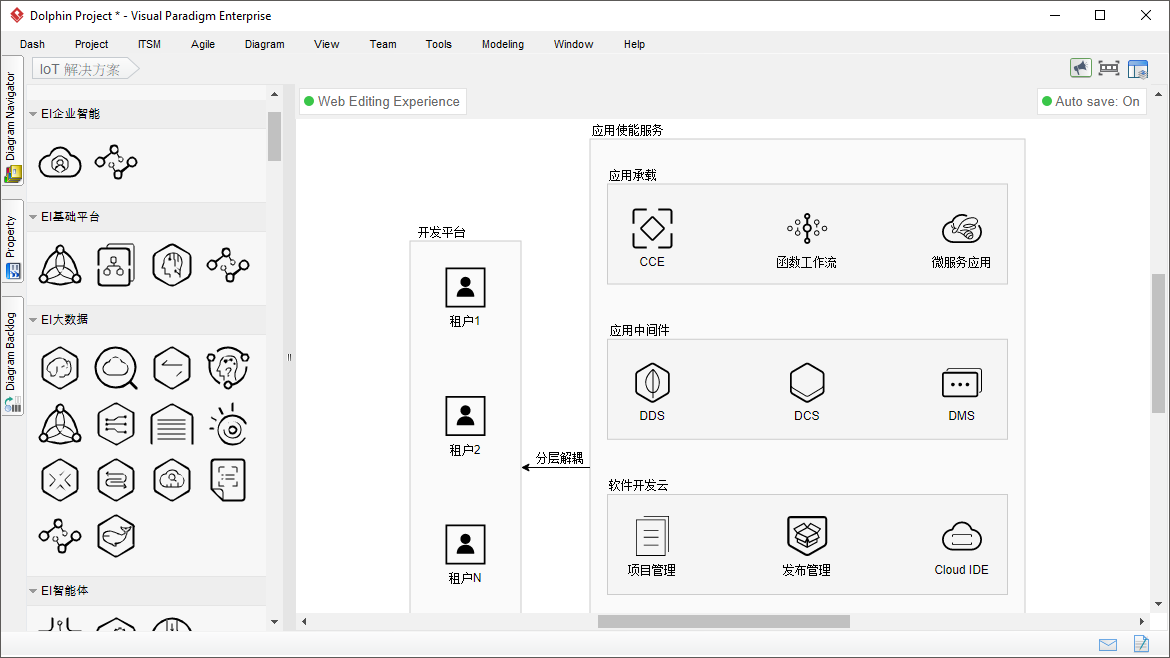The height and width of the screenshot is (658, 1170).
Task: Select the lined warehouse document shape
Action: (x=172, y=424)
